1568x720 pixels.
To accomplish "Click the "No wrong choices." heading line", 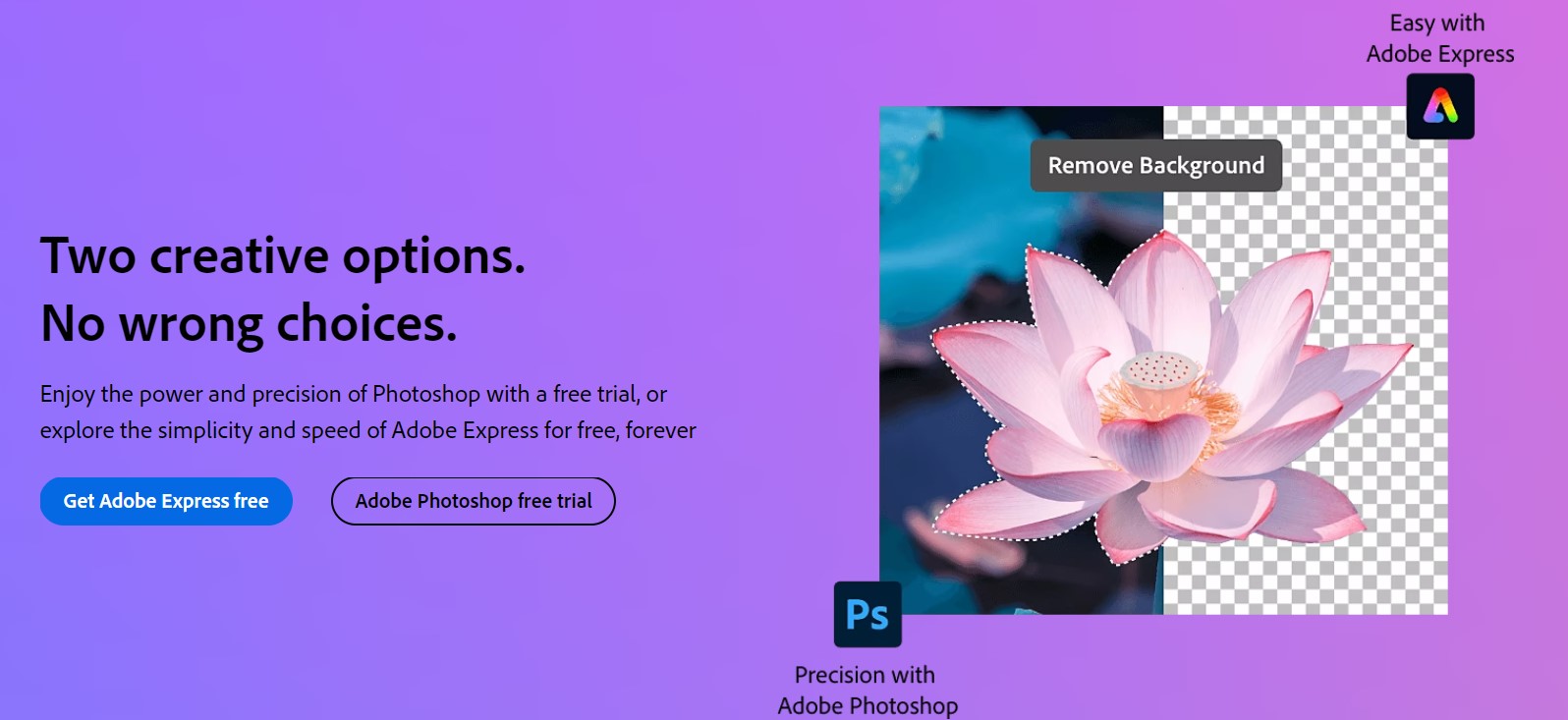I will (249, 324).
